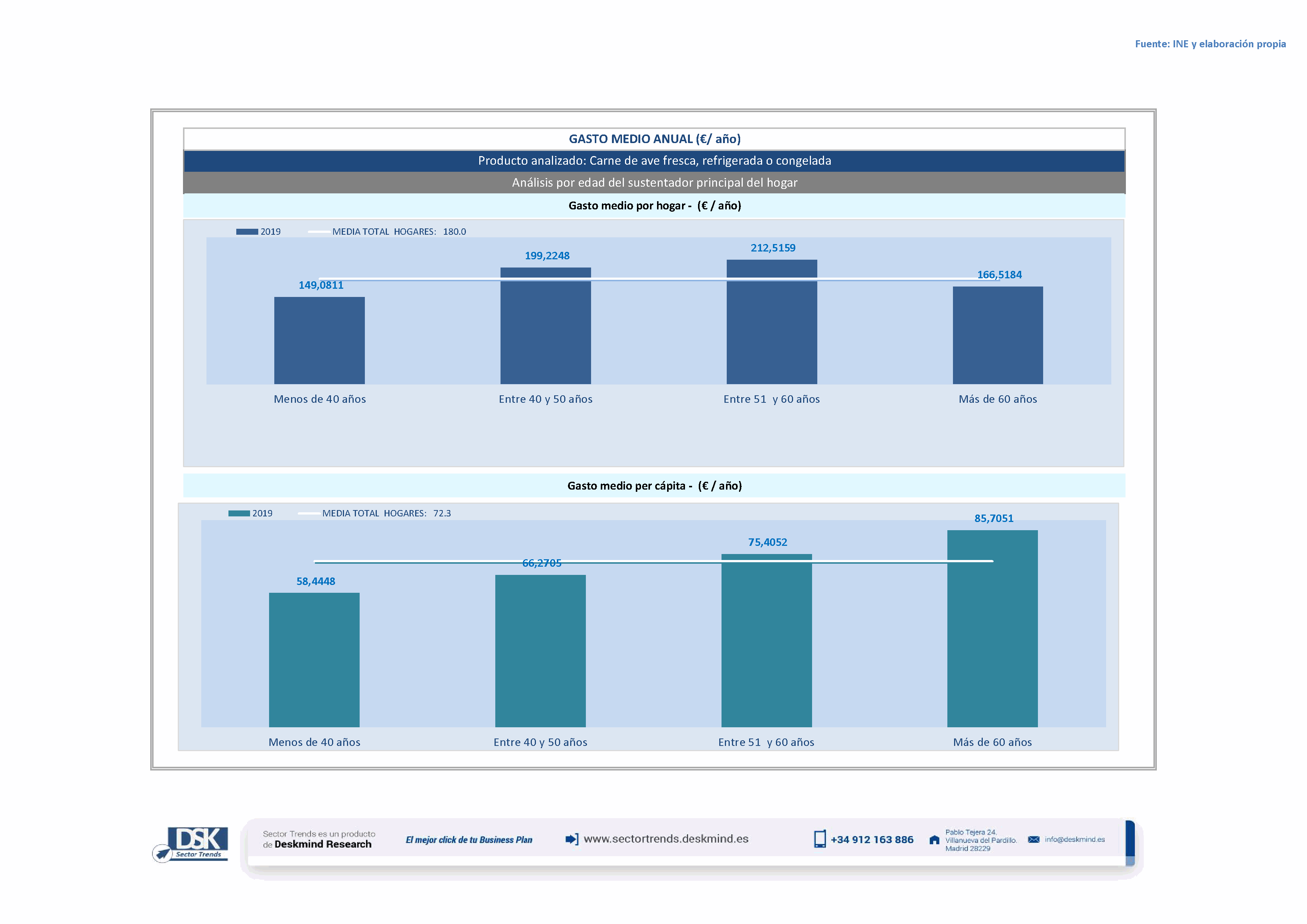1307x924 pixels.
Task: Click MEDIA TOTAL HOGARES: 180.0 legend entry
Action: [398, 232]
